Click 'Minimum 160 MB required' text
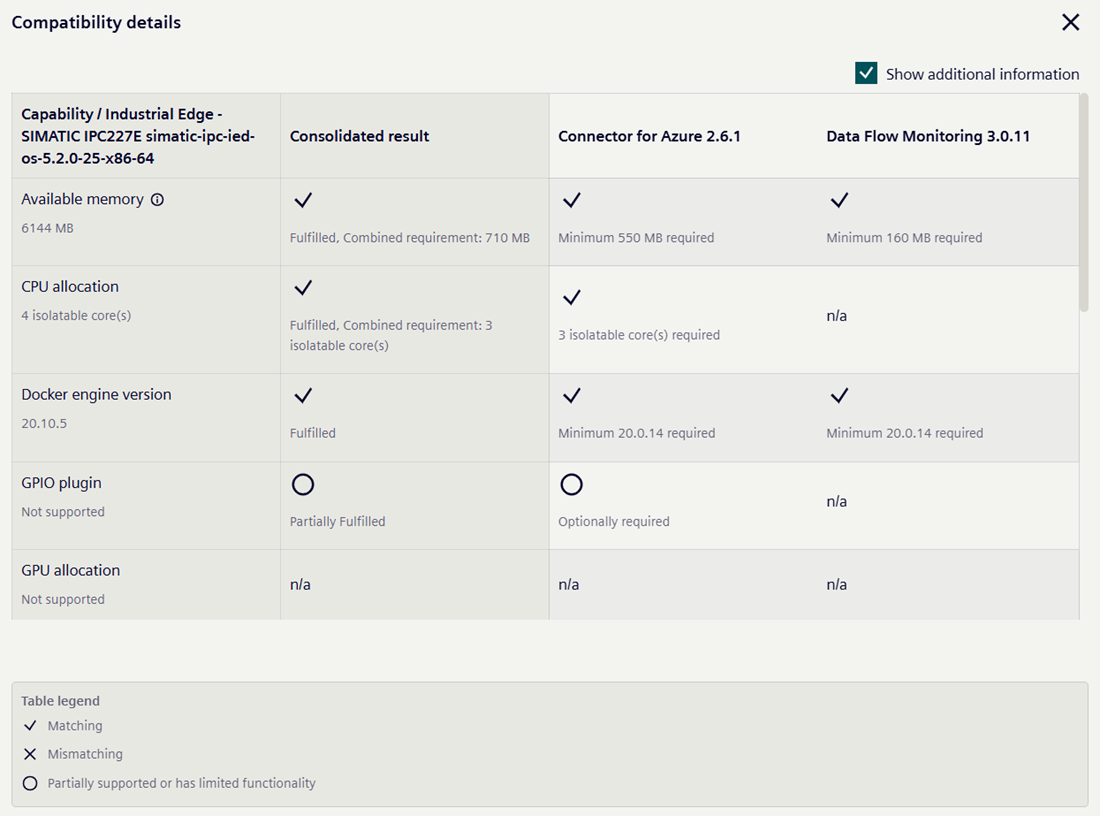The height and width of the screenshot is (816, 1100). coord(904,238)
